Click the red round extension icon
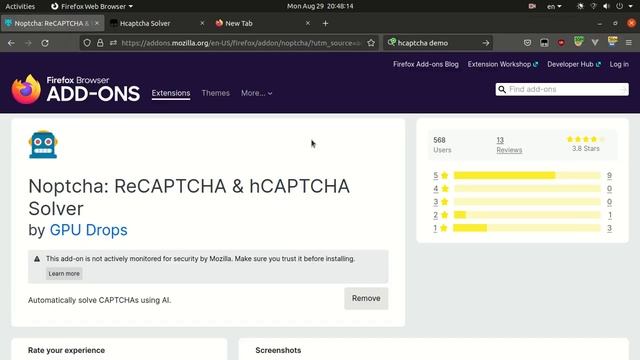The height and width of the screenshot is (360, 640). (561, 43)
